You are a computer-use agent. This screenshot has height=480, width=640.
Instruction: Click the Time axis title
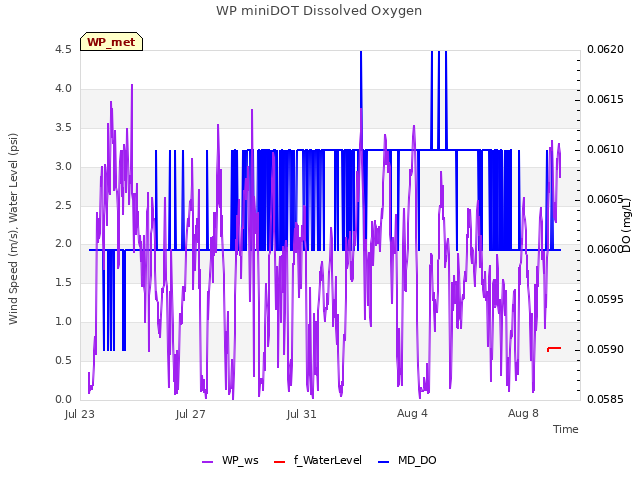(566, 429)
